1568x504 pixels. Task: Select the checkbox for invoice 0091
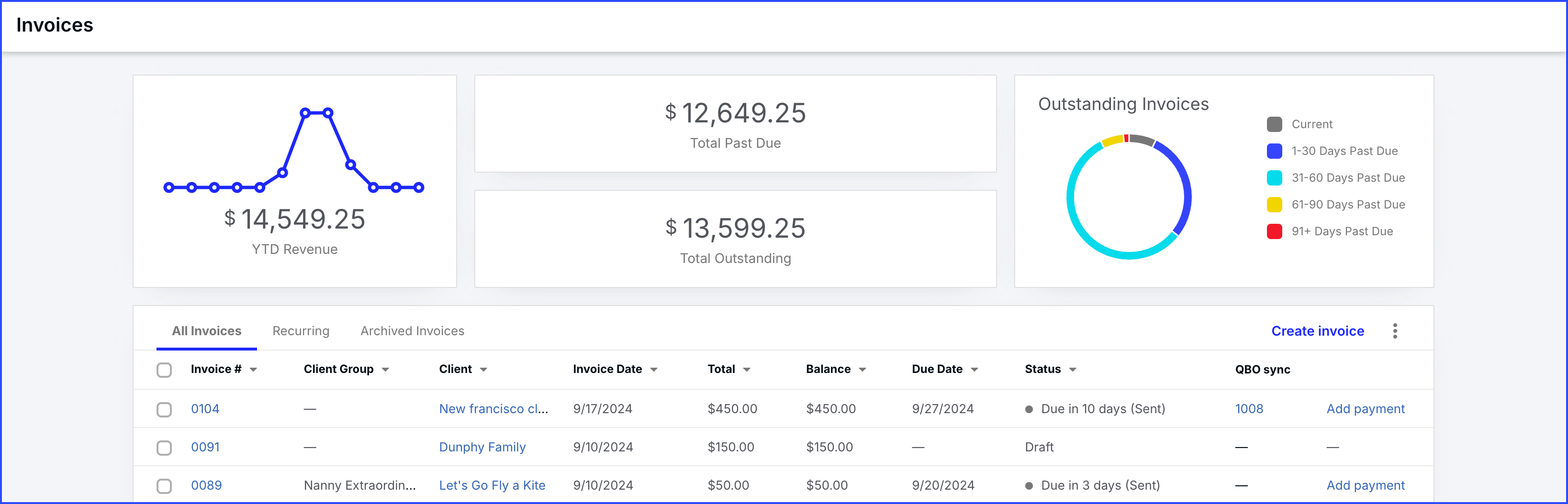[x=164, y=448]
